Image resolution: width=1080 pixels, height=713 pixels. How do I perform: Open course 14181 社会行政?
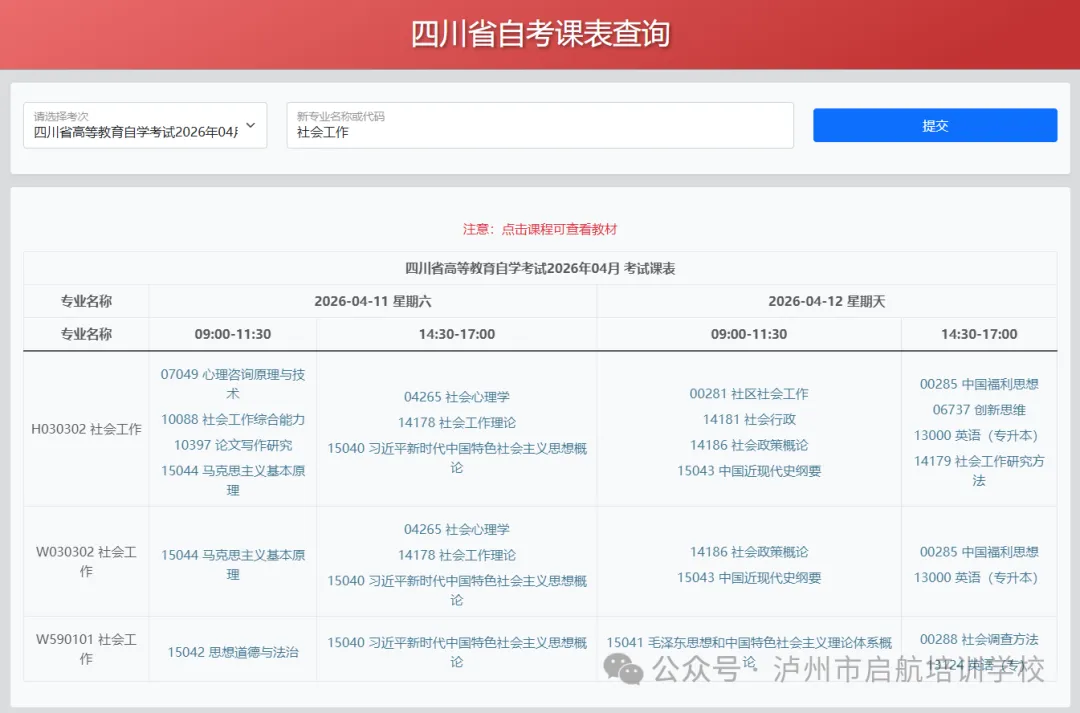[x=749, y=420]
